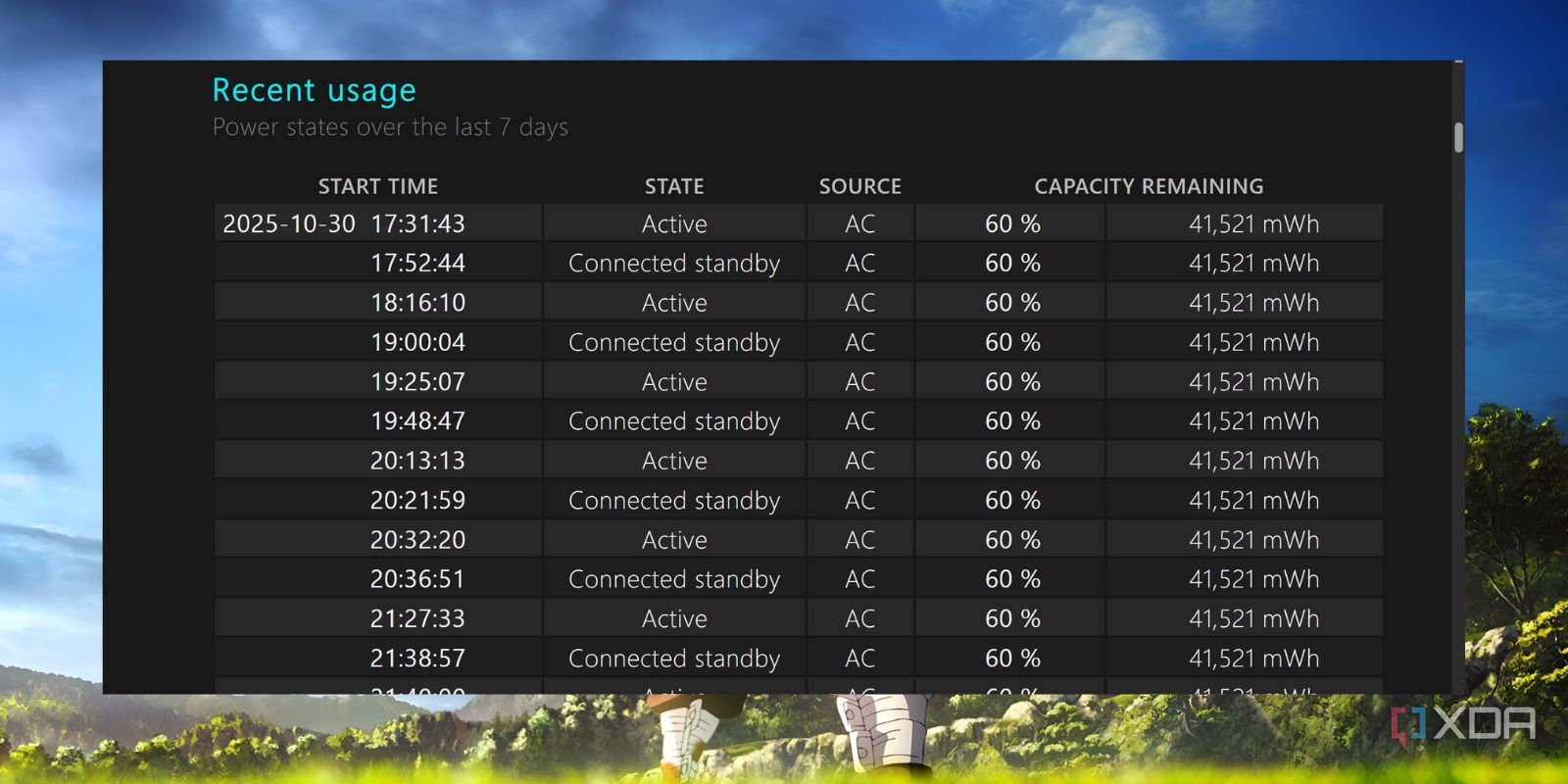Click 60 % in the 20:13:13 row
1568x784 pixels.
tap(1011, 461)
